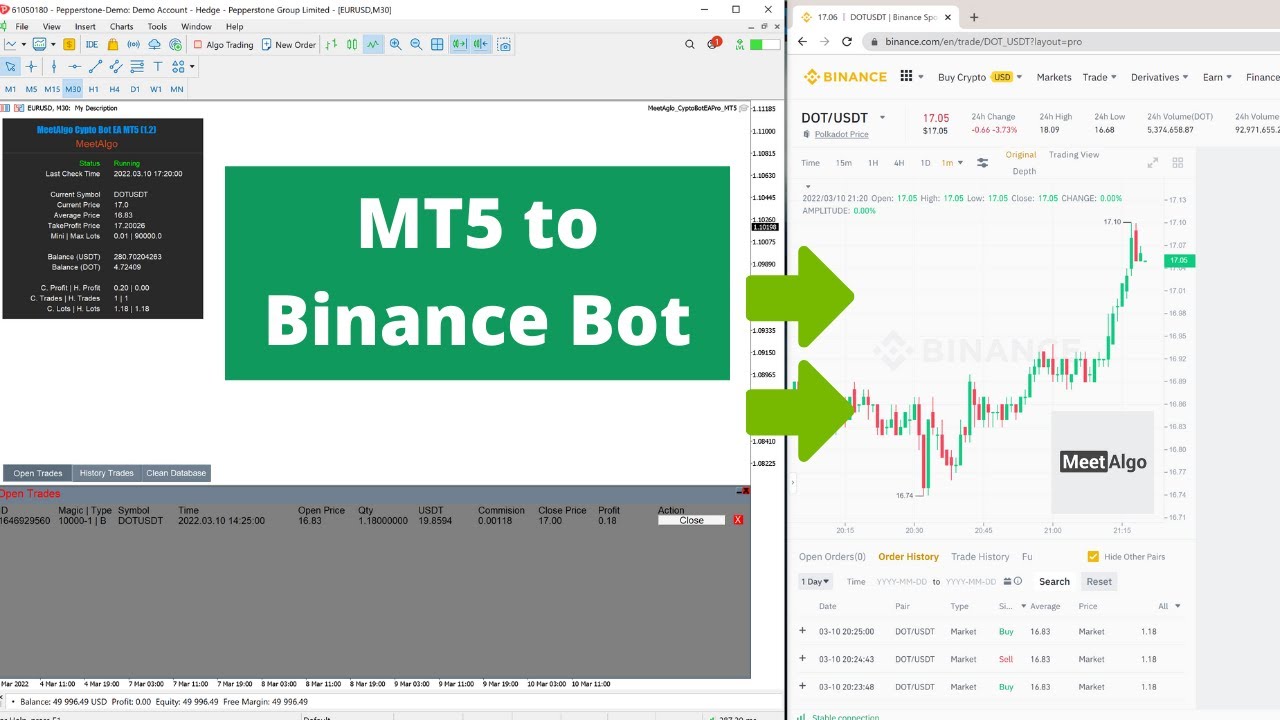Tile chart windows grid icon

tap(438, 44)
